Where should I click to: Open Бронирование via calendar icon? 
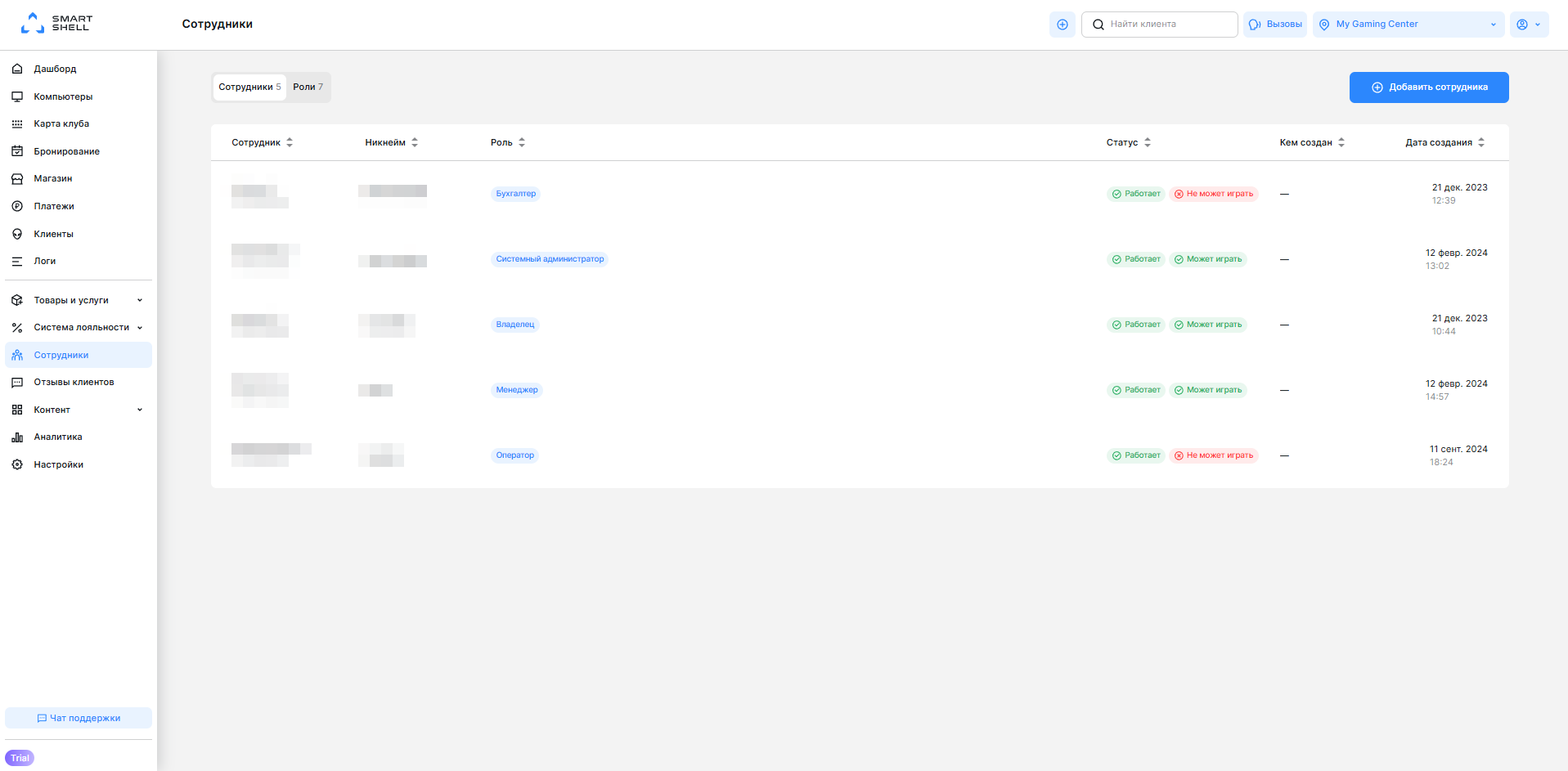[17, 151]
